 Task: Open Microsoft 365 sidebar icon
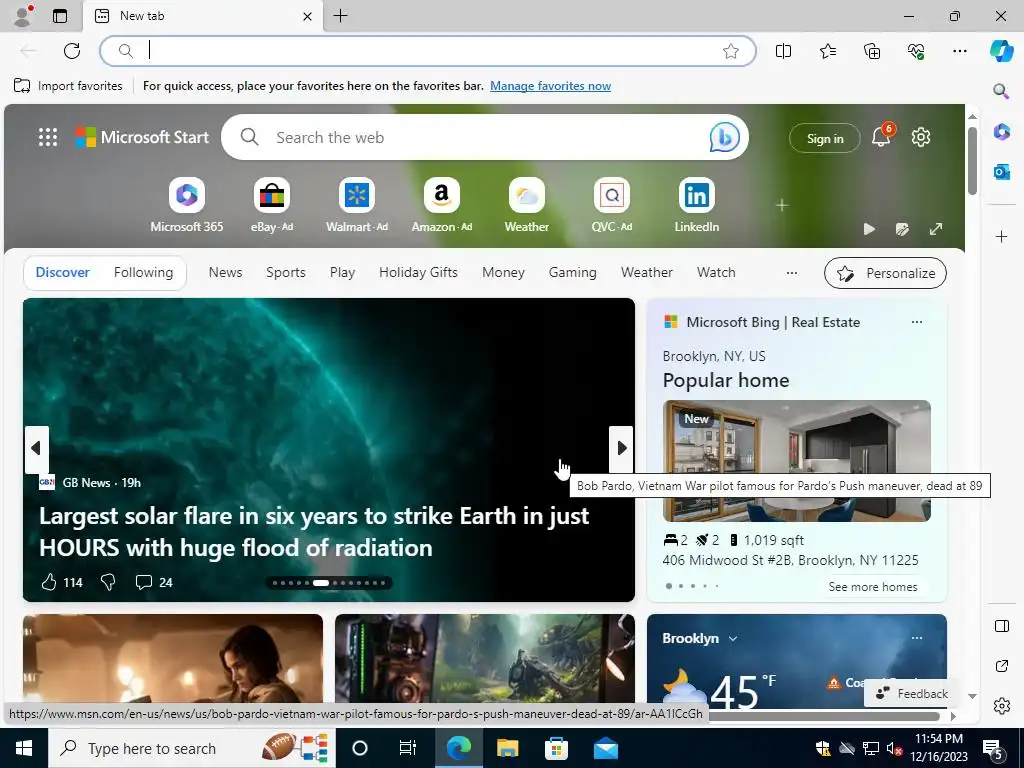1001,131
